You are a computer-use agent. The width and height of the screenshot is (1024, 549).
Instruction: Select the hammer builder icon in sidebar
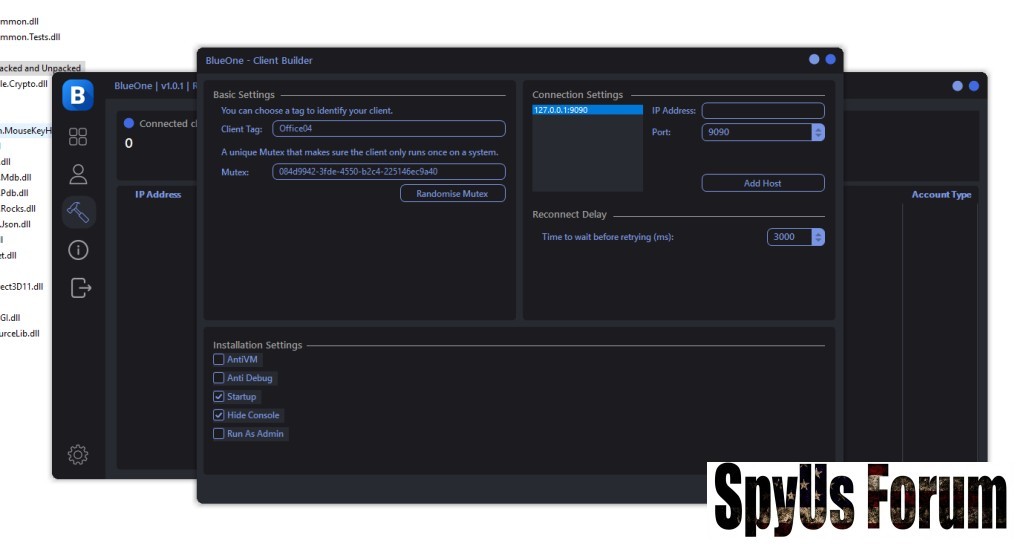[78, 211]
